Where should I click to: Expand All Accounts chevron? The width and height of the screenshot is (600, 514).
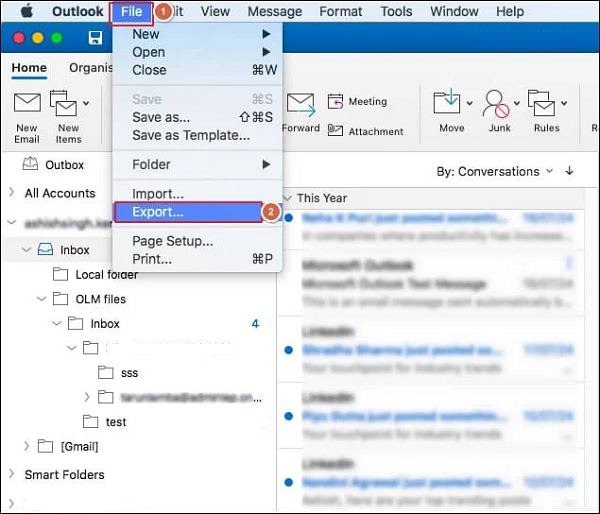pyautogui.click(x=11, y=192)
